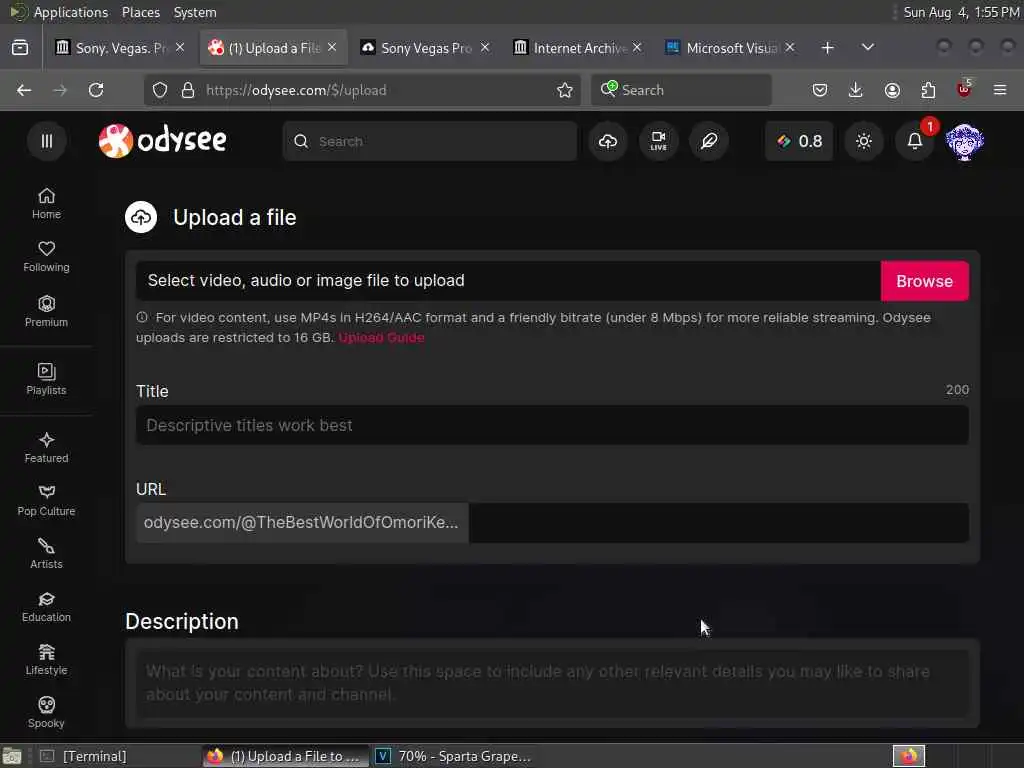Open notifications bell
1024x768 pixels.
click(914, 141)
